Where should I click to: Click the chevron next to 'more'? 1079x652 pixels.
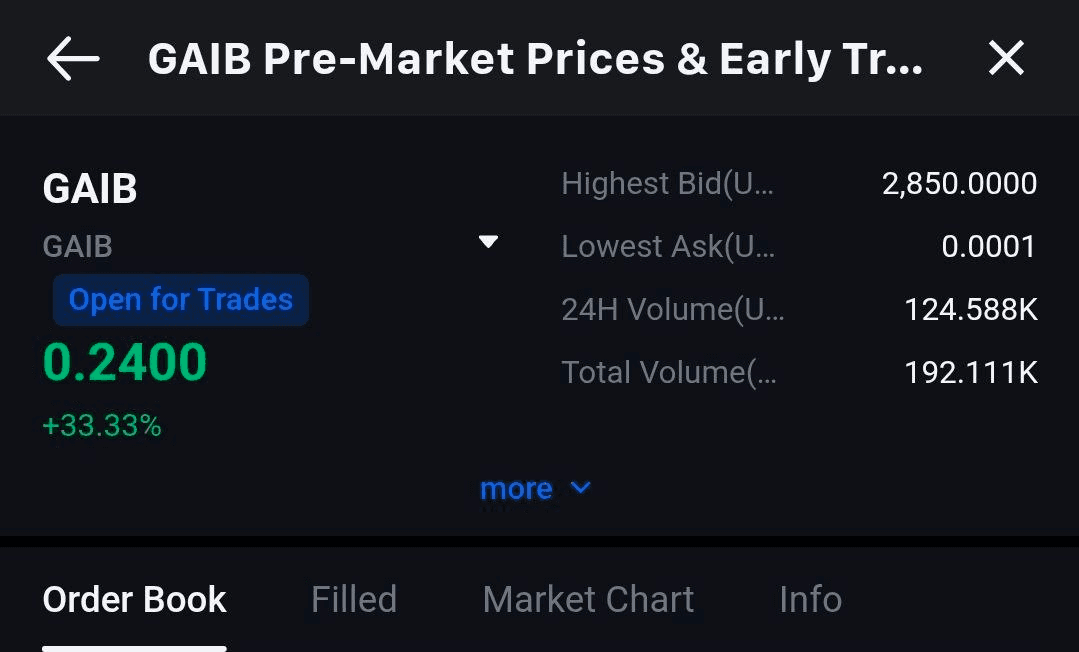(580, 488)
